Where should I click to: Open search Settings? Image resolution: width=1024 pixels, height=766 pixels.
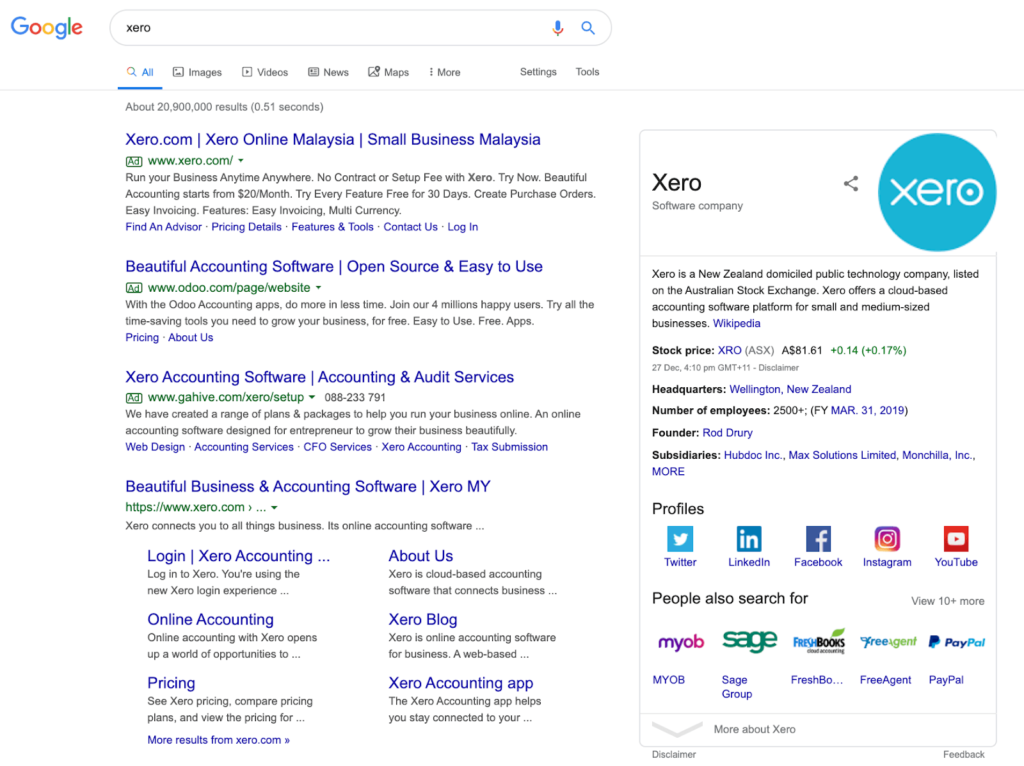(538, 72)
